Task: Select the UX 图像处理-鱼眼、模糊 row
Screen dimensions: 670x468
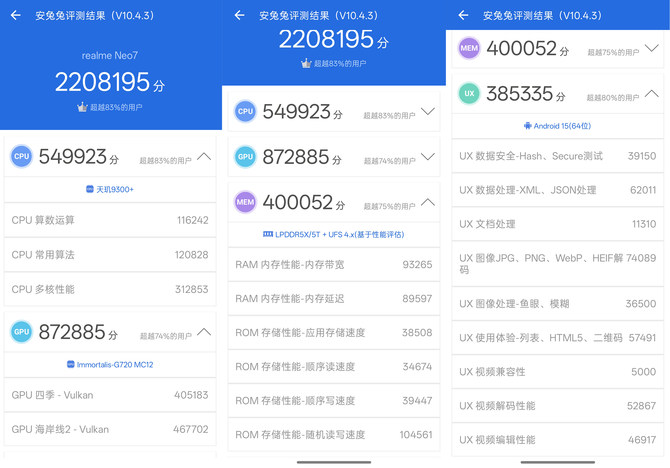Action: tap(558, 304)
